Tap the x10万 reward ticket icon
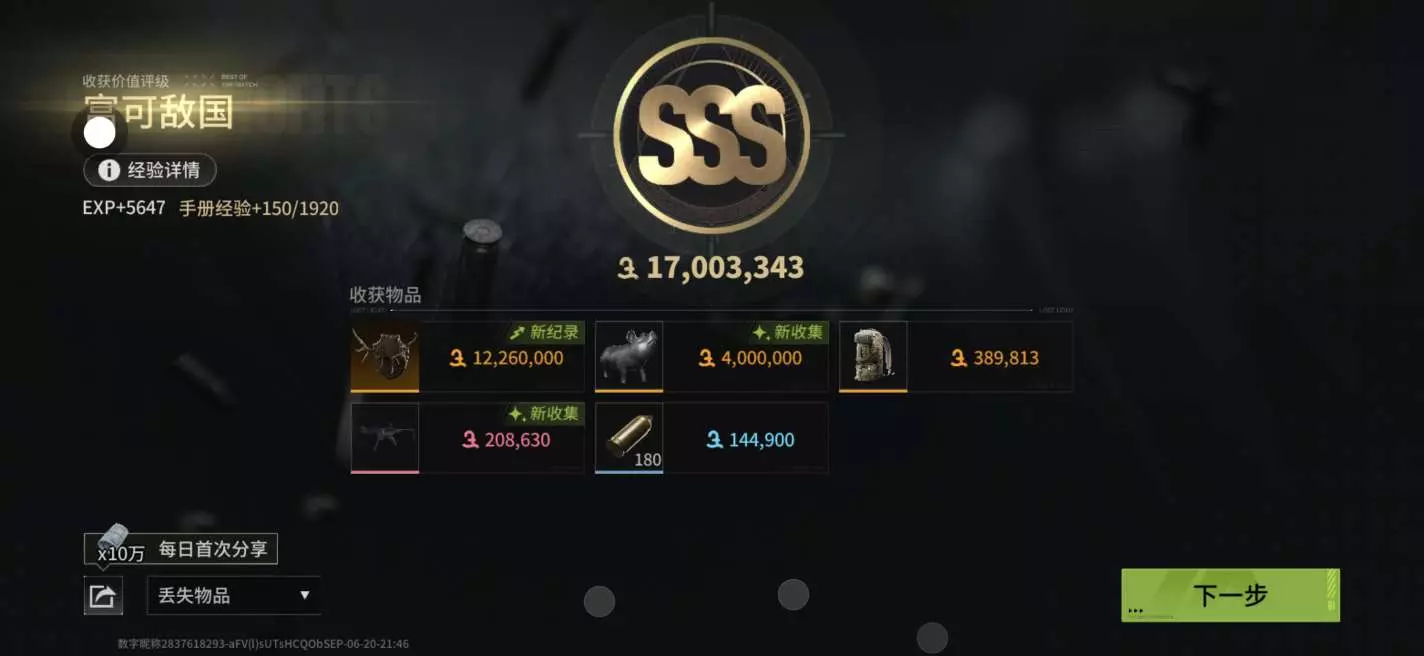Screen dimensions: 1424x656 tap(113, 541)
